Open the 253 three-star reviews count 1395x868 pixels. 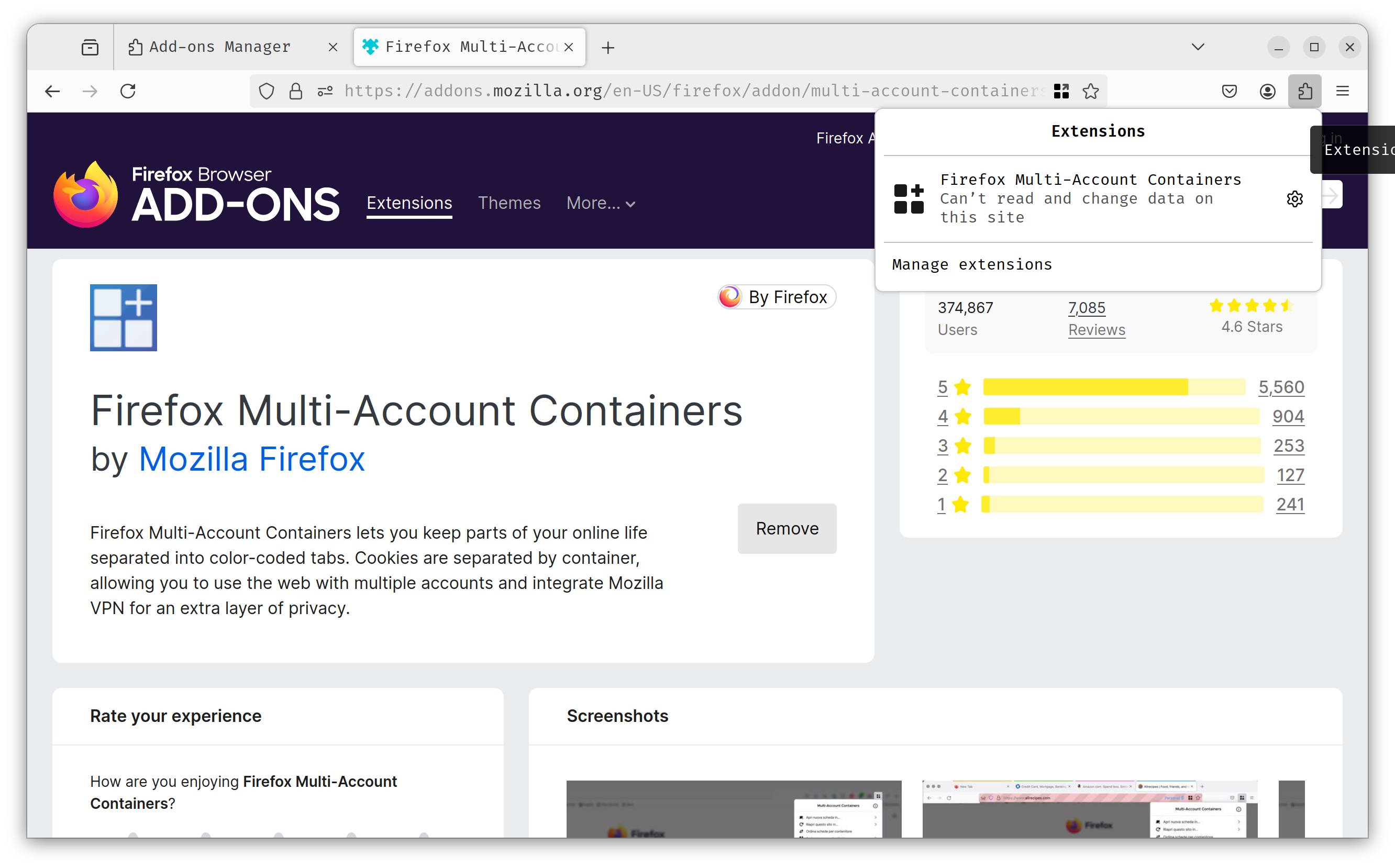[1289, 446]
